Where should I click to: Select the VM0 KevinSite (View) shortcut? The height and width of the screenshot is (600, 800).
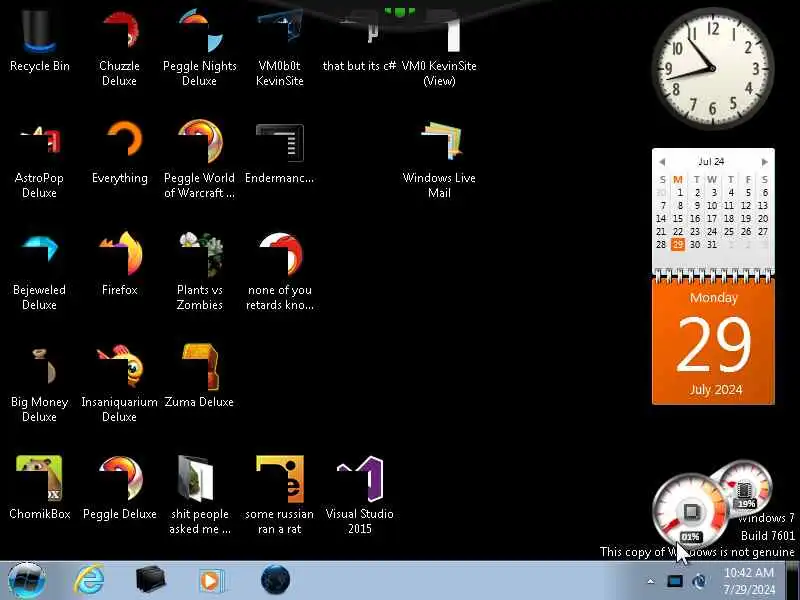click(x=439, y=46)
